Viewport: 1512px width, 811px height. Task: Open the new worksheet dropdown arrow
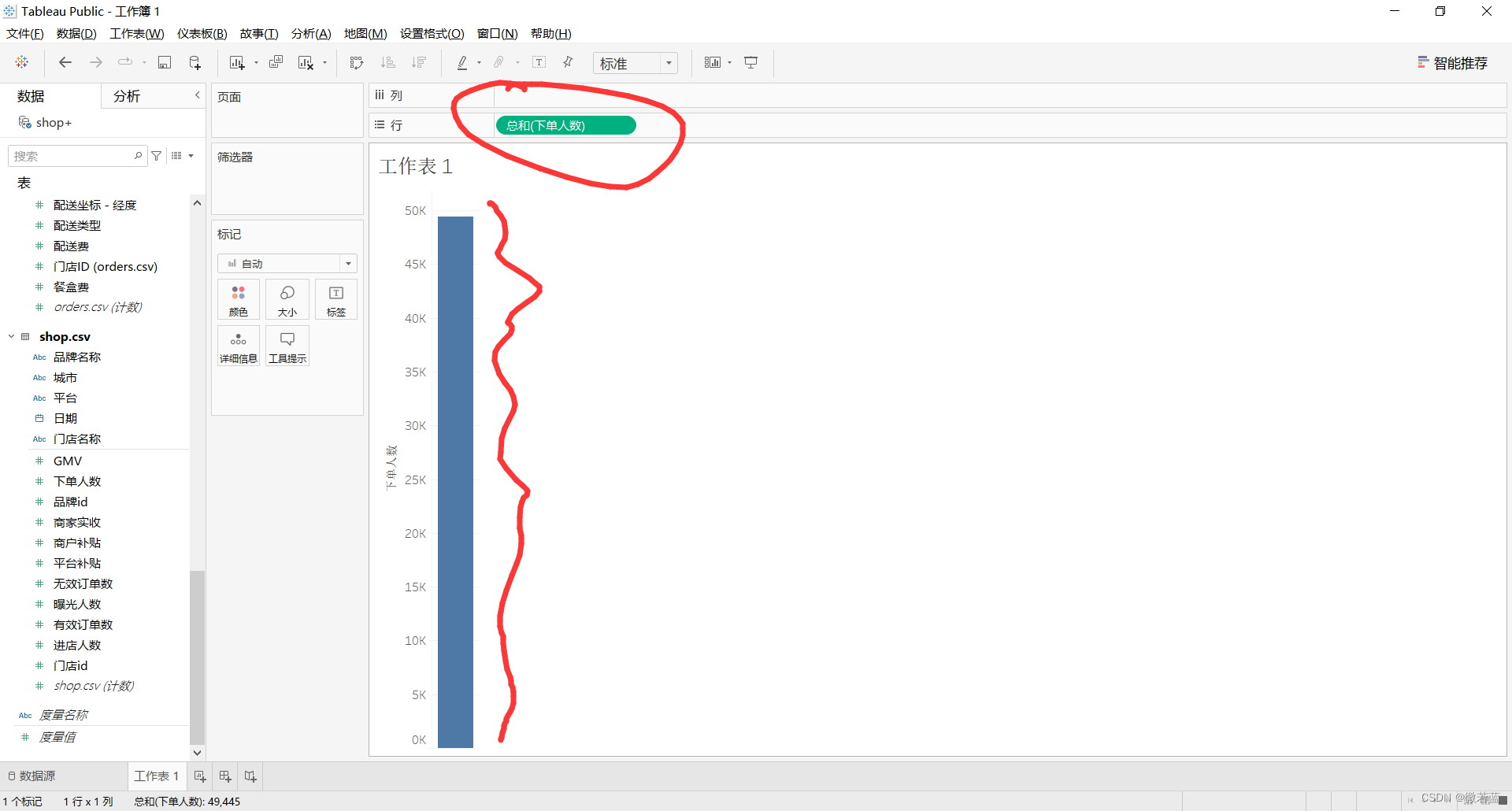pyautogui.click(x=256, y=63)
